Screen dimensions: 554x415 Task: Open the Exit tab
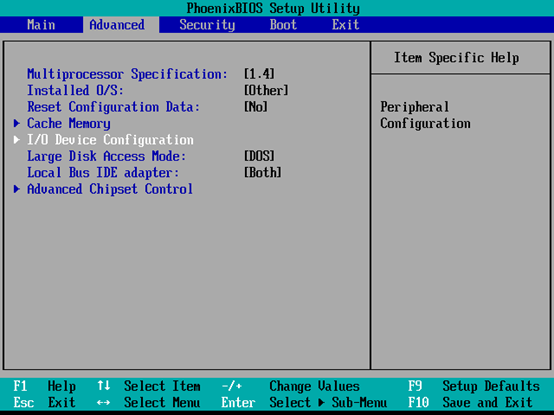click(x=345, y=25)
